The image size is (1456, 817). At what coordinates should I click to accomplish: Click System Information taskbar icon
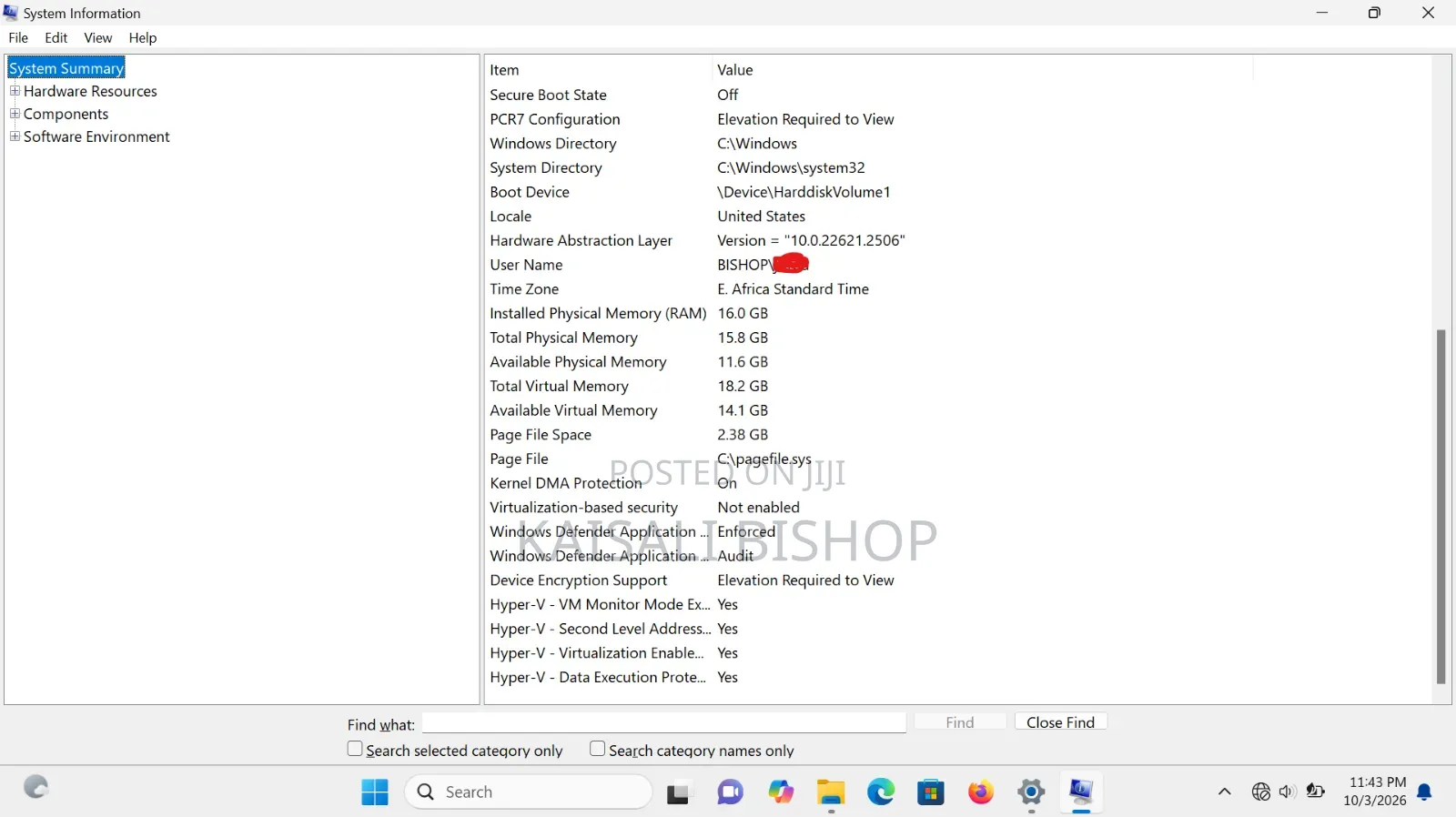click(x=1081, y=792)
